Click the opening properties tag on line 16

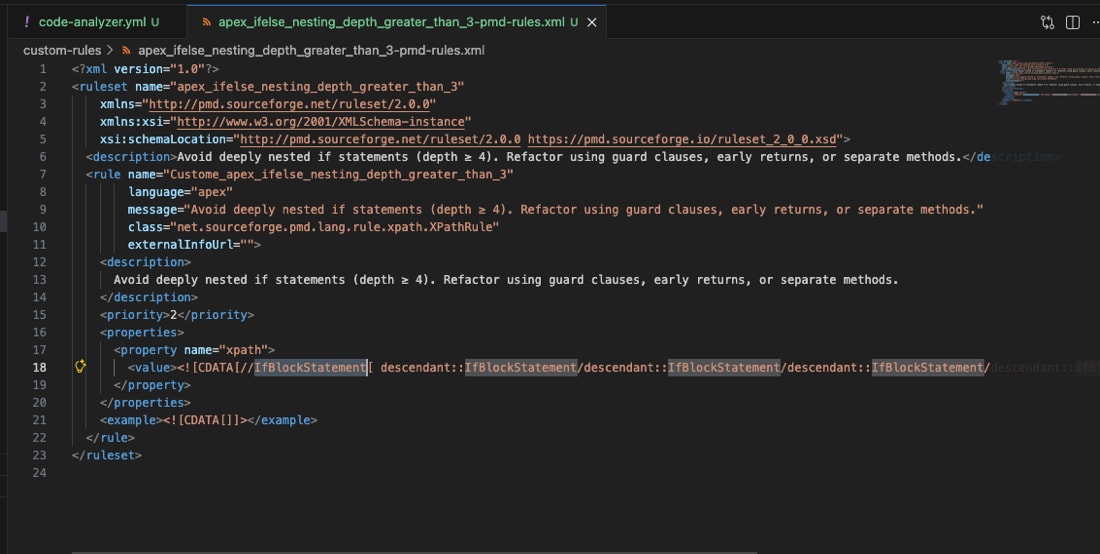coord(142,332)
